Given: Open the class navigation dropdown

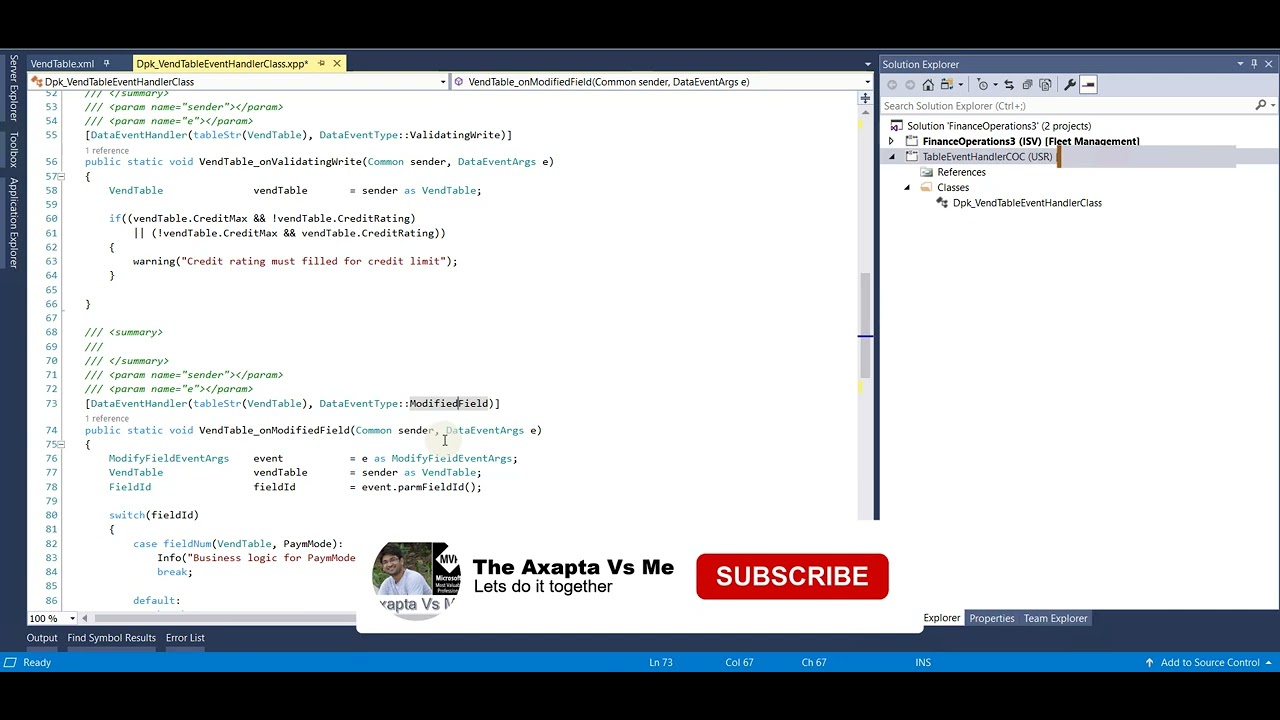Looking at the screenshot, I should pos(443,82).
